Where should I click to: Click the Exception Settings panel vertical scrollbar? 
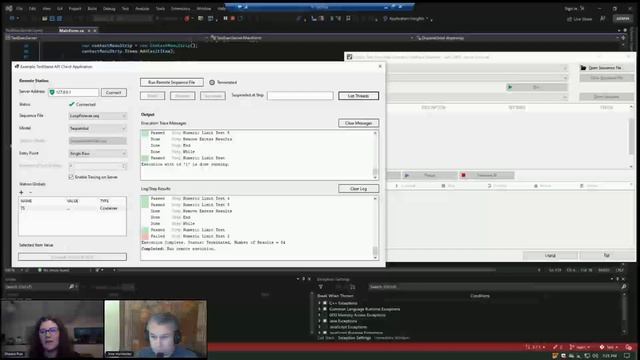(x=624, y=314)
